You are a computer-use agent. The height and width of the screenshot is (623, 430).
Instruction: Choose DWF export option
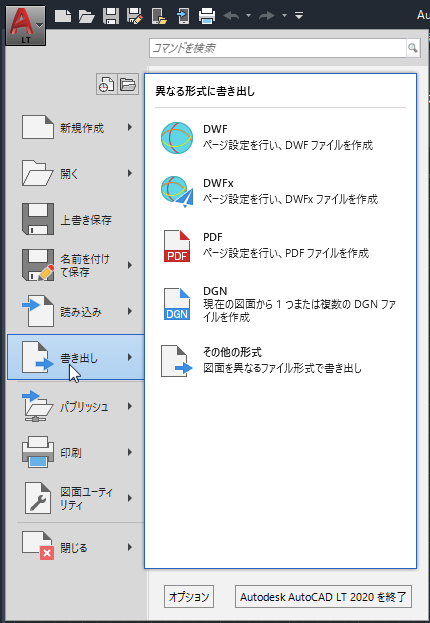click(280, 137)
